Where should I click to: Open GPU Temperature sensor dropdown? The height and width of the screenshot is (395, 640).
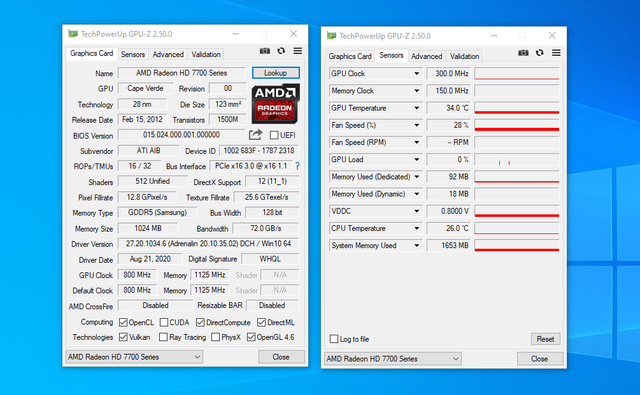pyautogui.click(x=416, y=108)
